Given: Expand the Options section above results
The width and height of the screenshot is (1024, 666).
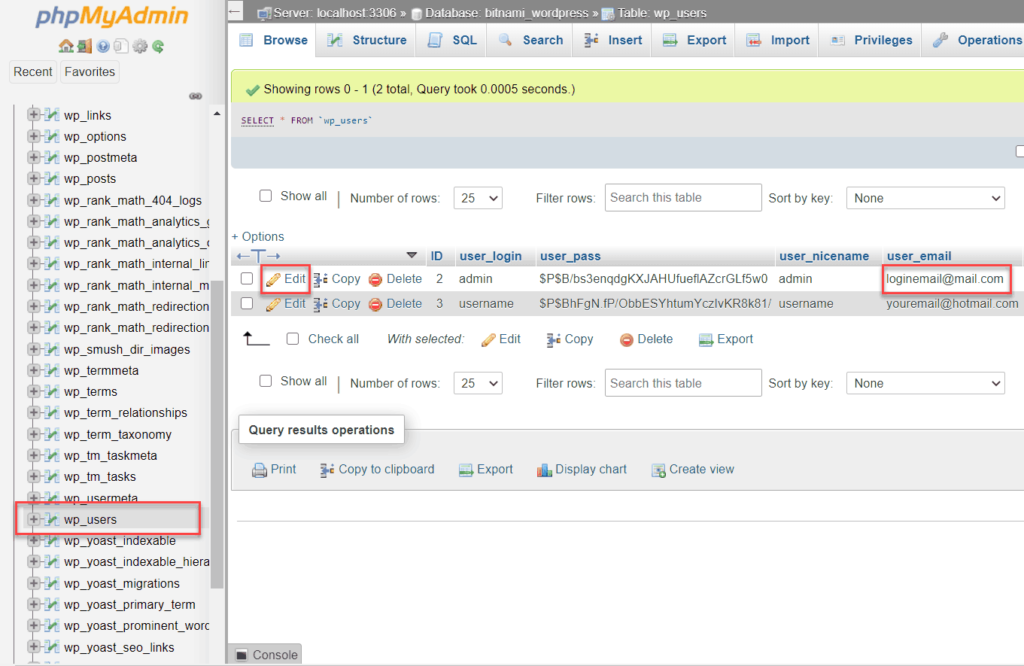Looking at the screenshot, I should (x=258, y=236).
